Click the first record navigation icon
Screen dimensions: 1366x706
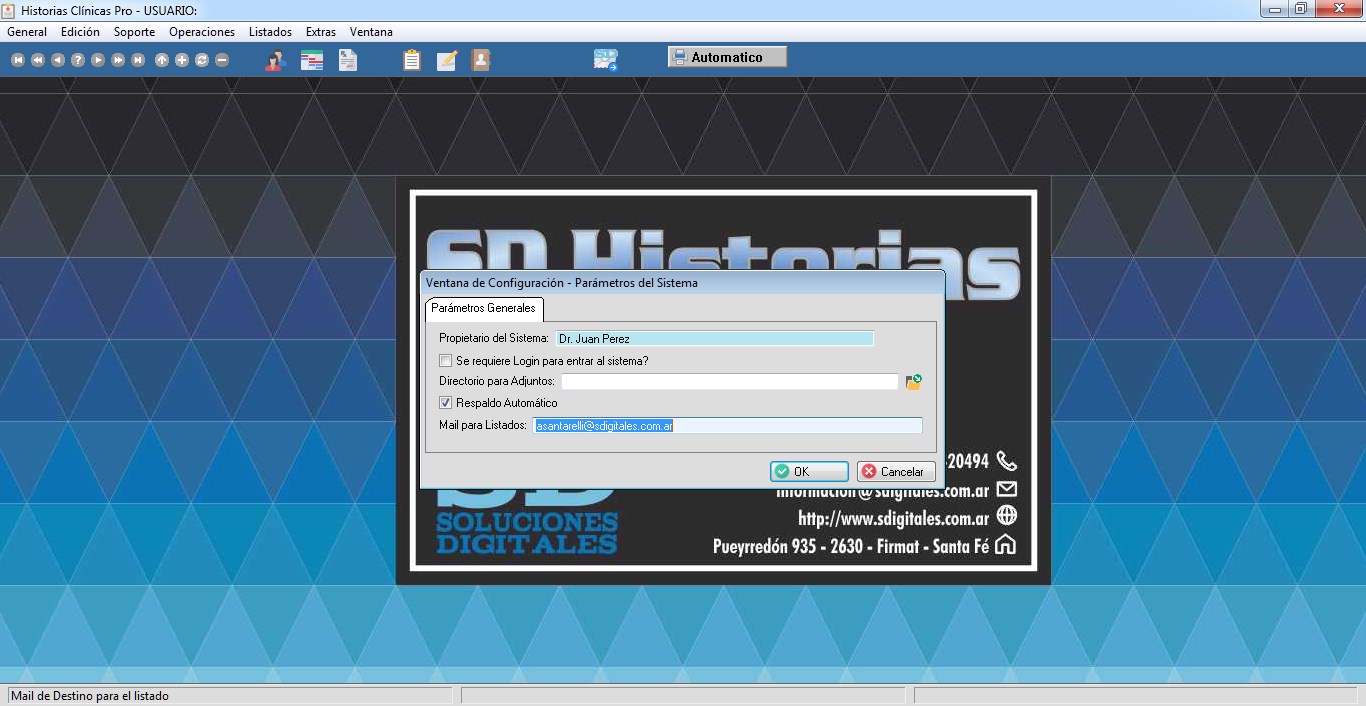point(18,60)
